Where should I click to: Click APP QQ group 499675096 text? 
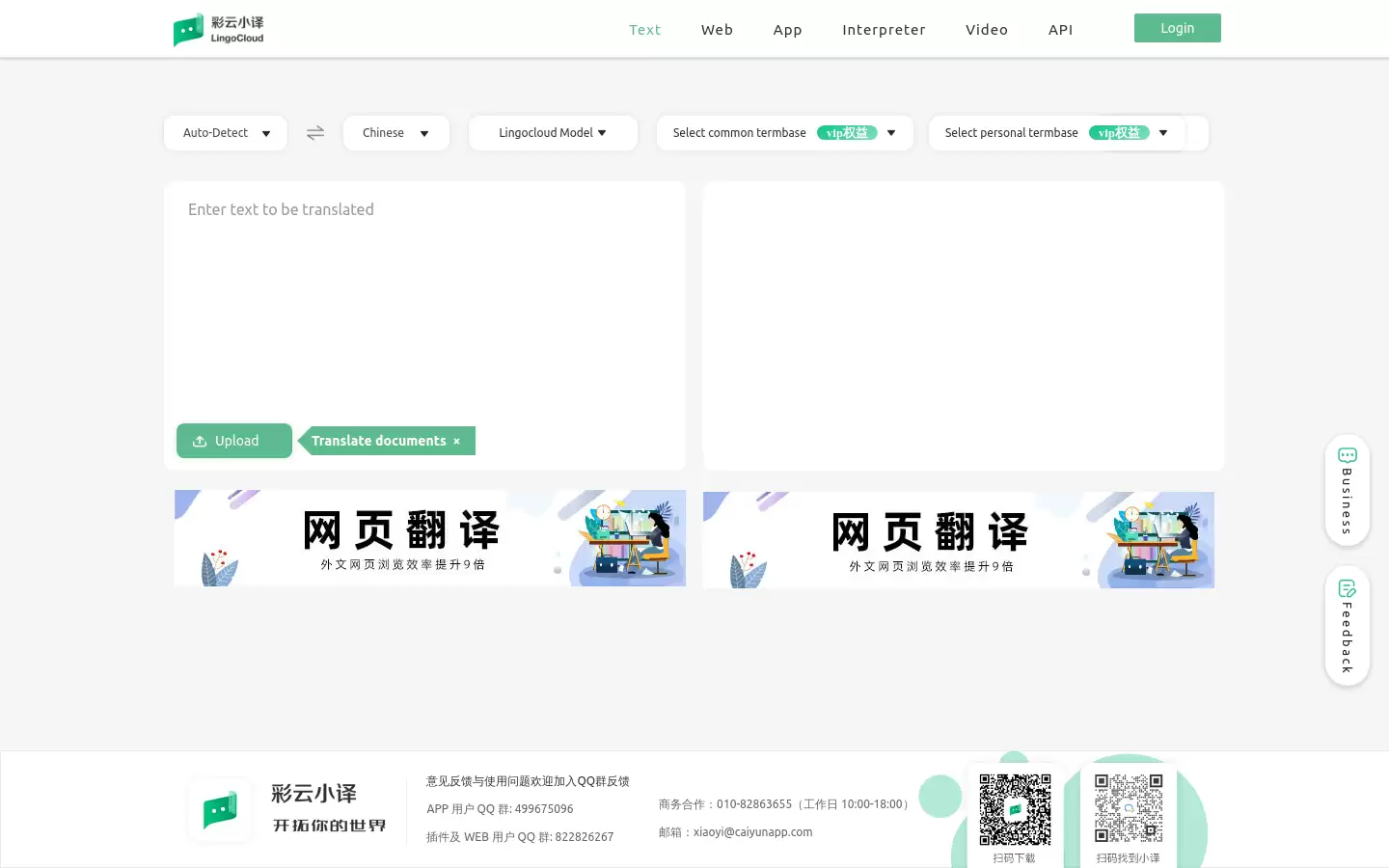(500, 809)
